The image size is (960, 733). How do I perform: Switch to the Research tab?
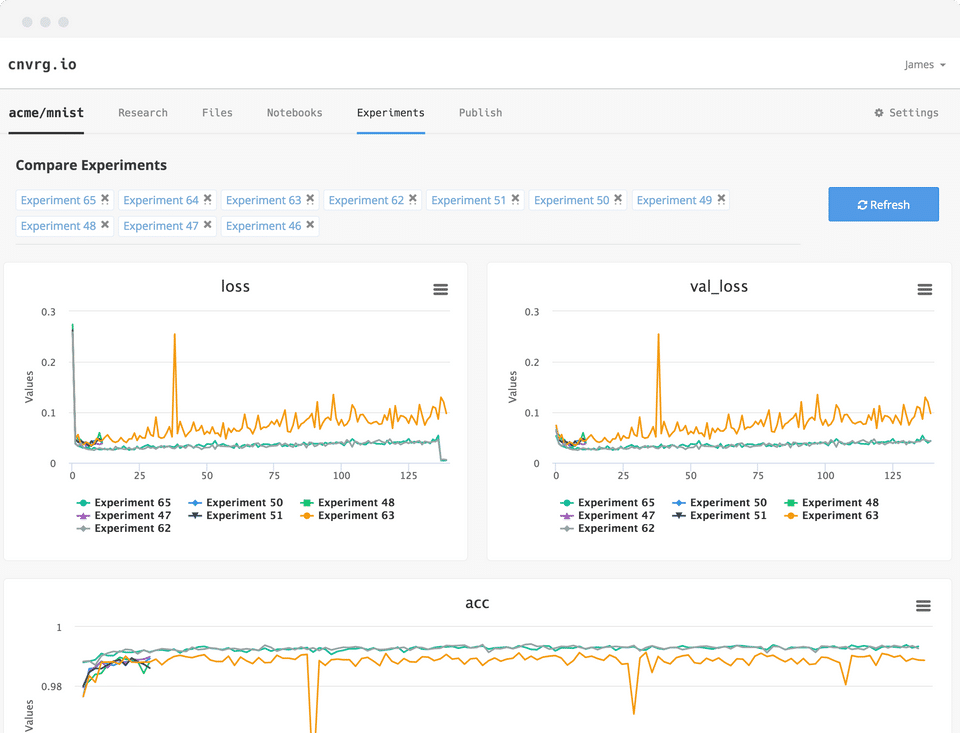pyautogui.click(x=143, y=113)
